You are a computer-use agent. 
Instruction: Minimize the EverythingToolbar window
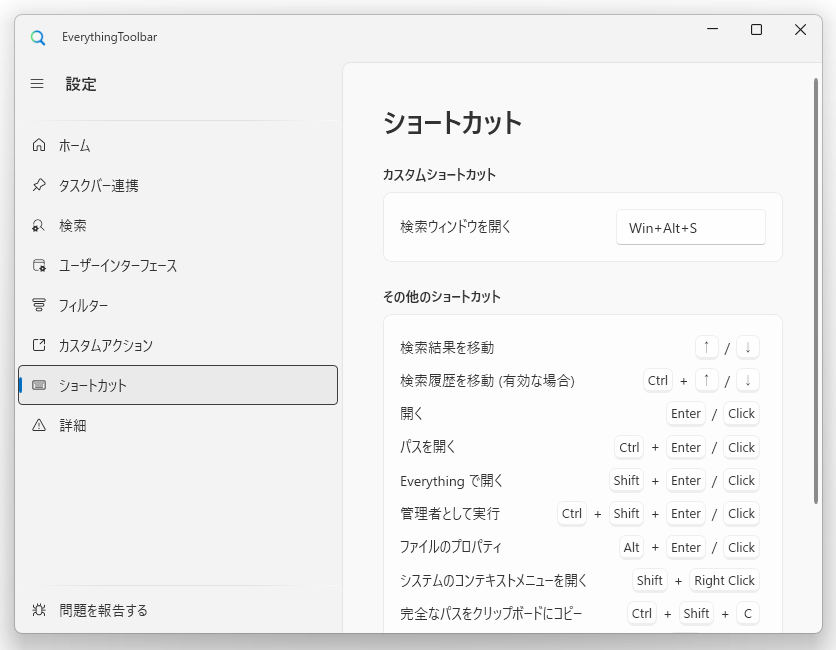tap(712, 29)
